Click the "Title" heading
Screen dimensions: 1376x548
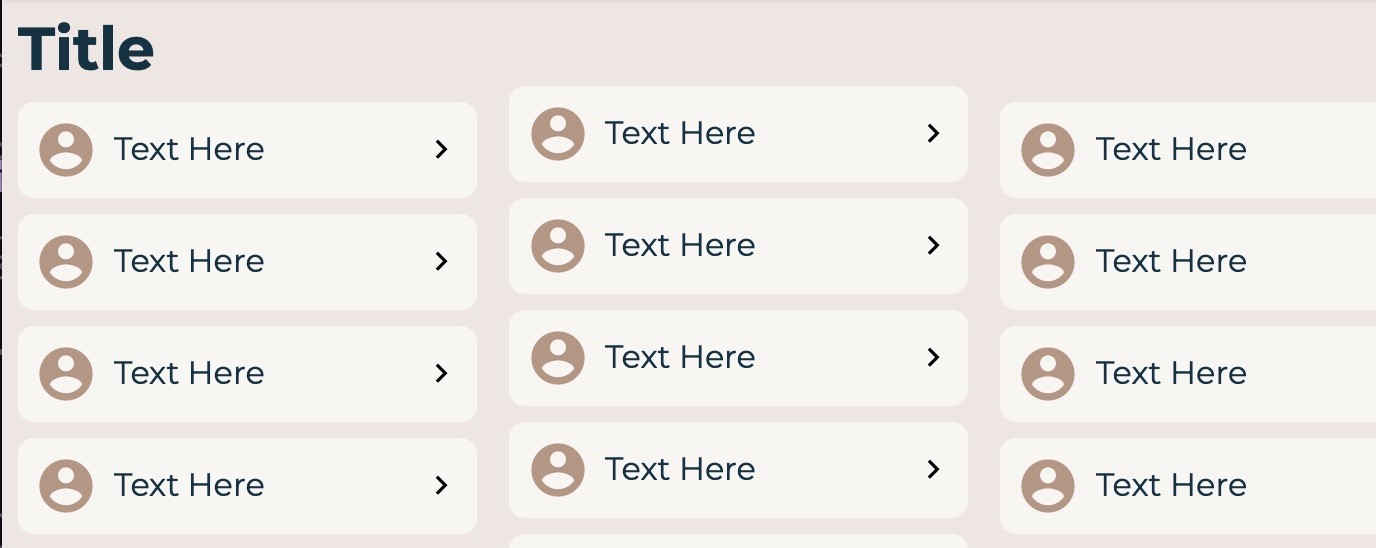pos(86,48)
